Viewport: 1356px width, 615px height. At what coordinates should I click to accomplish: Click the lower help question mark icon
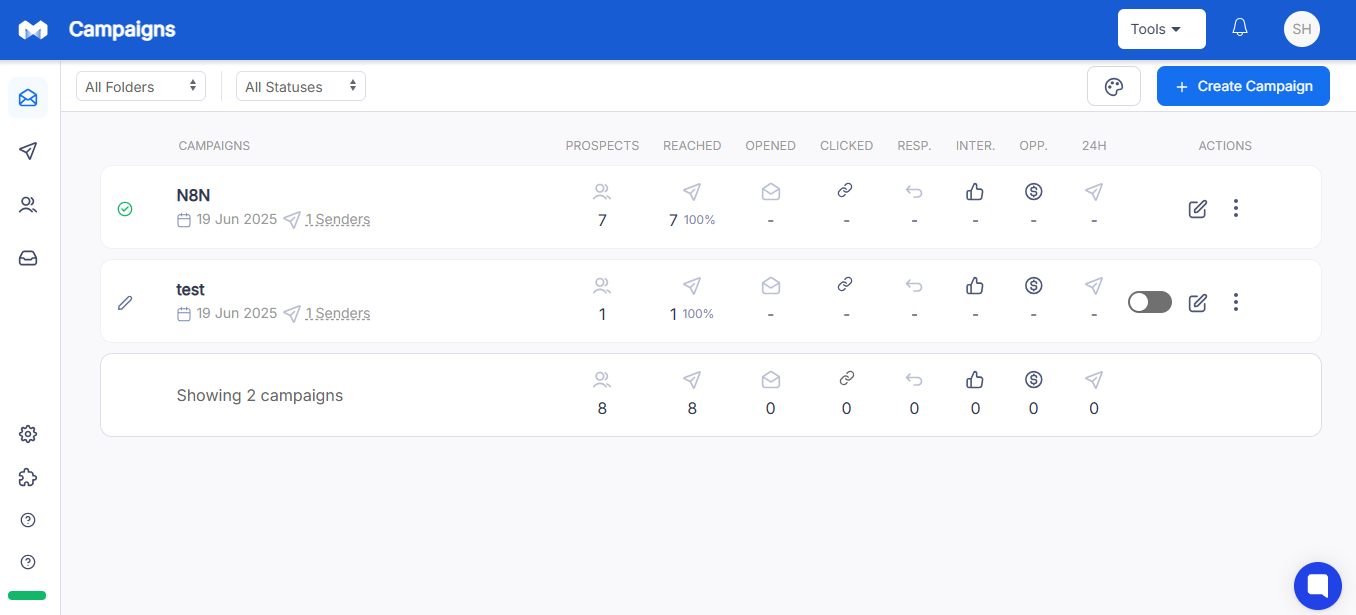point(28,562)
